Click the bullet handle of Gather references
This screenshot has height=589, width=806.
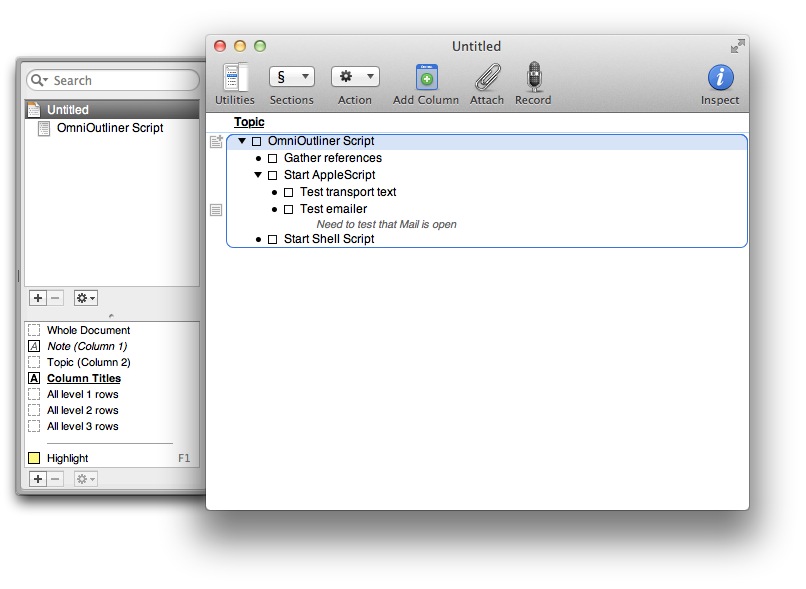(258, 158)
